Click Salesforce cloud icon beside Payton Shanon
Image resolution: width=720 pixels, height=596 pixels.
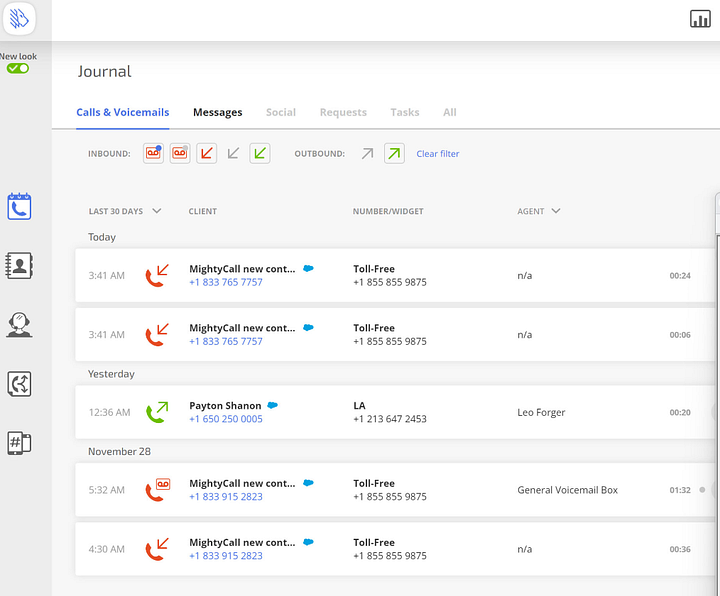tap(273, 405)
